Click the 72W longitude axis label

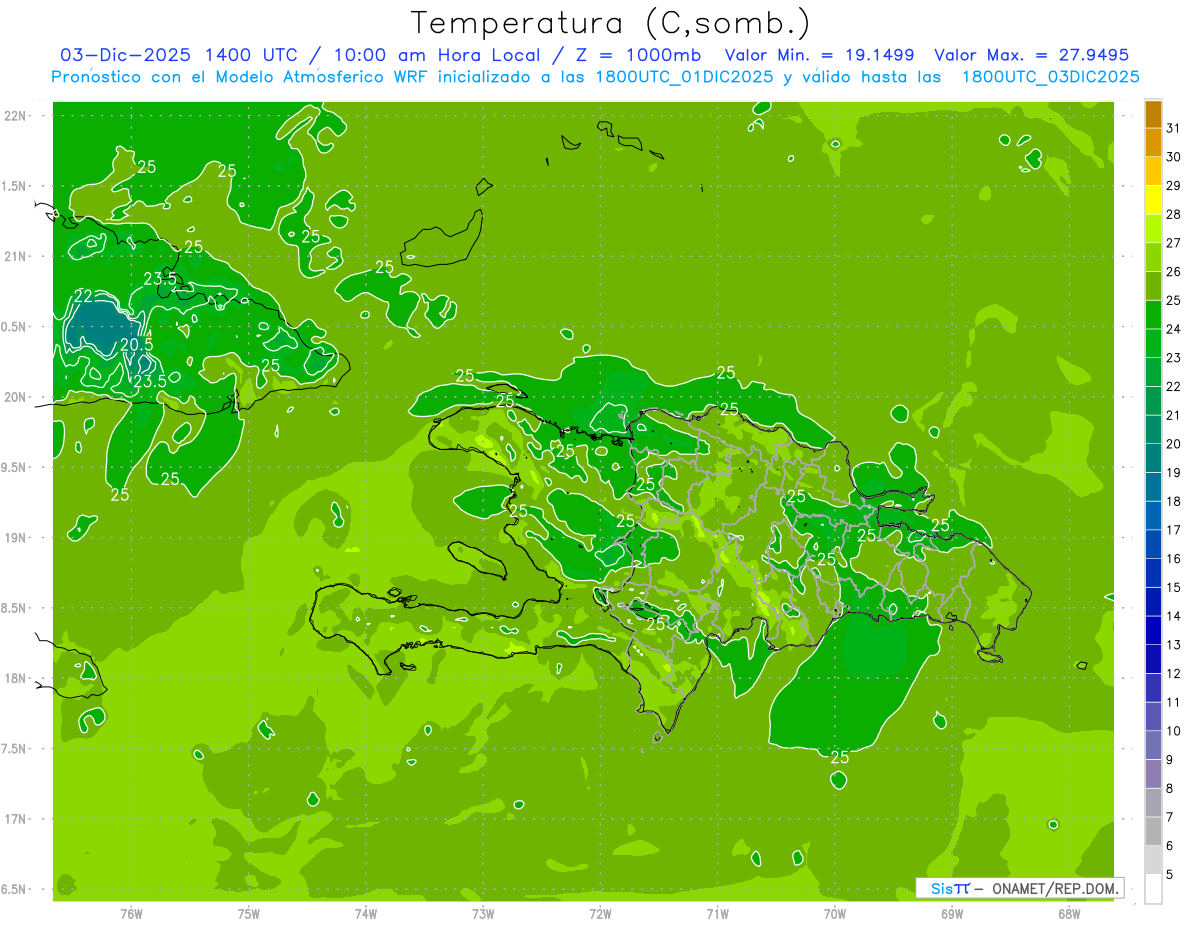pos(601,913)
